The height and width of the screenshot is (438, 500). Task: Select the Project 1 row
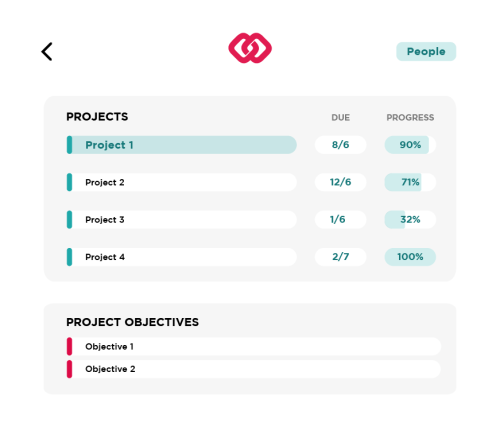182,145
